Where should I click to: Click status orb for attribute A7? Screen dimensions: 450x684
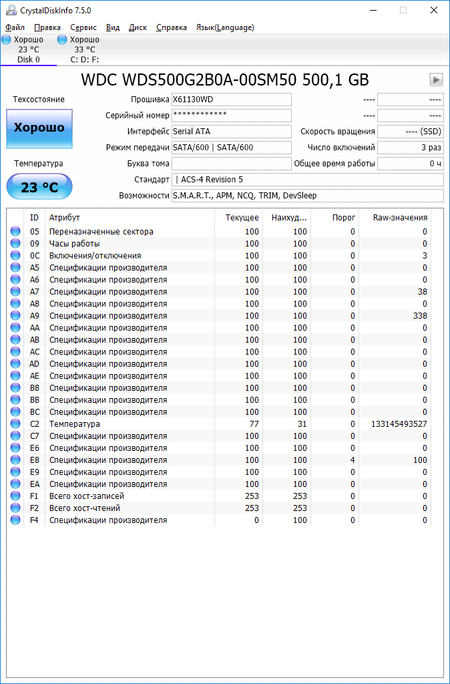[15, 291]
